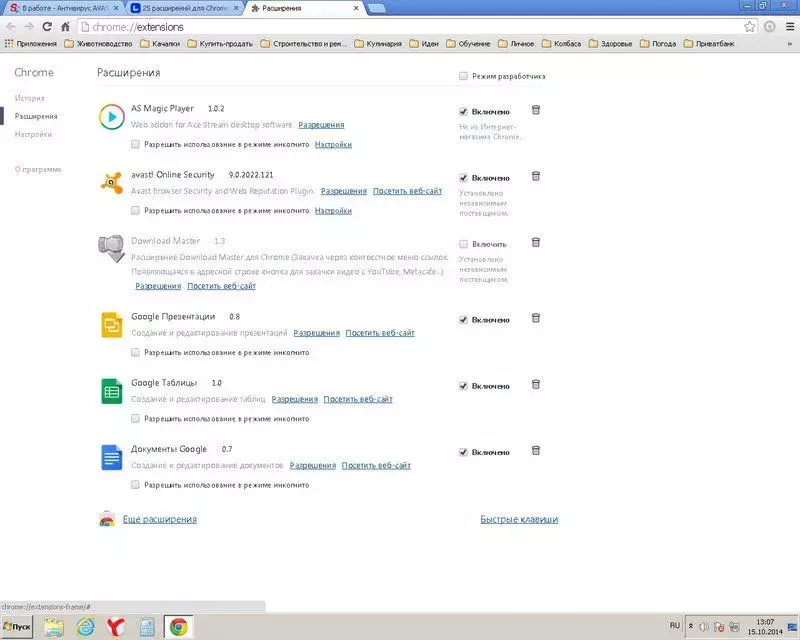Allow avast! Online Security in incognito
This screenshot has width=800, height=640.
(x=135, y=210)
